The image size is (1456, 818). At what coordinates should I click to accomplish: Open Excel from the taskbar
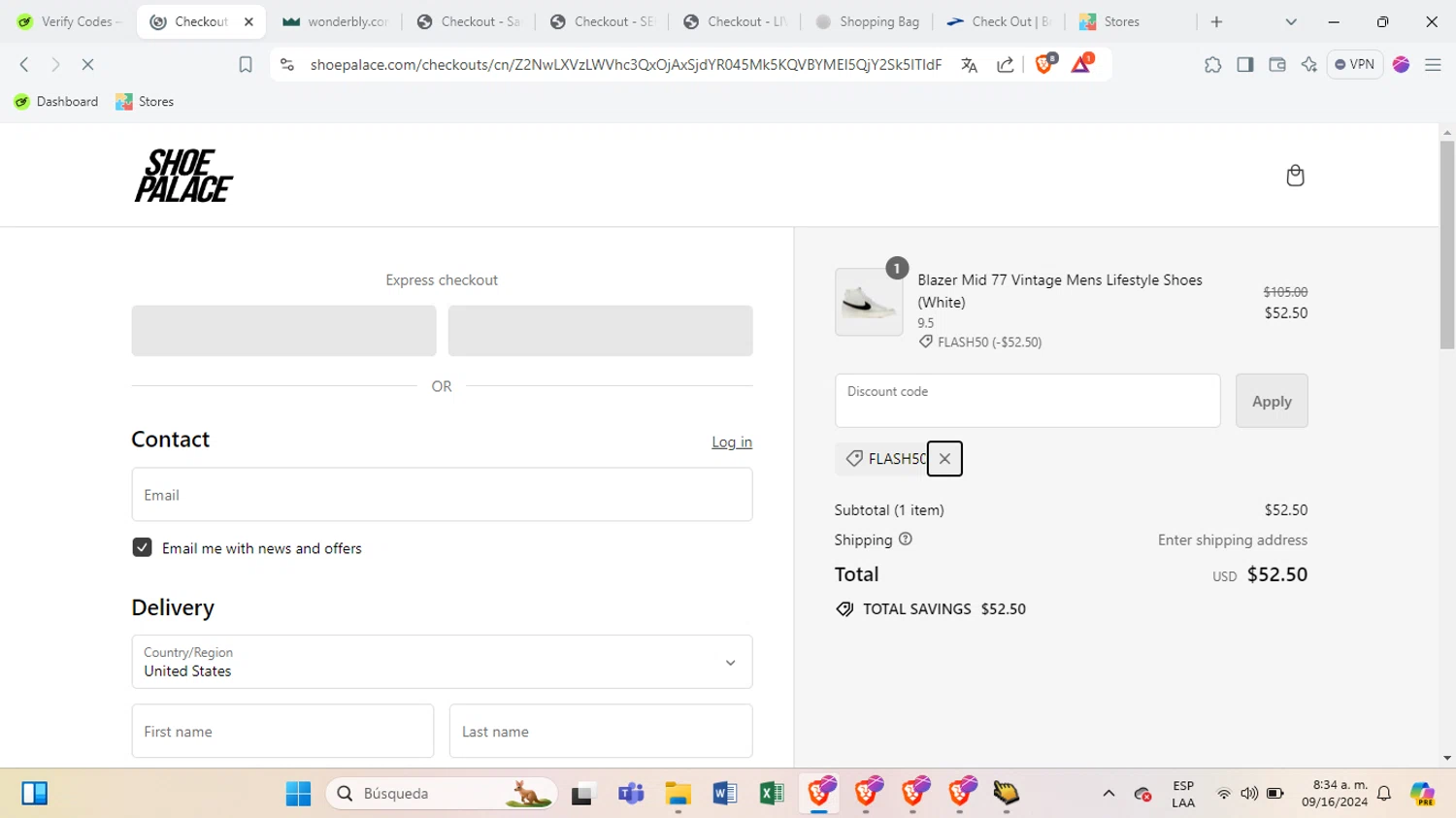tap(772, 794)
